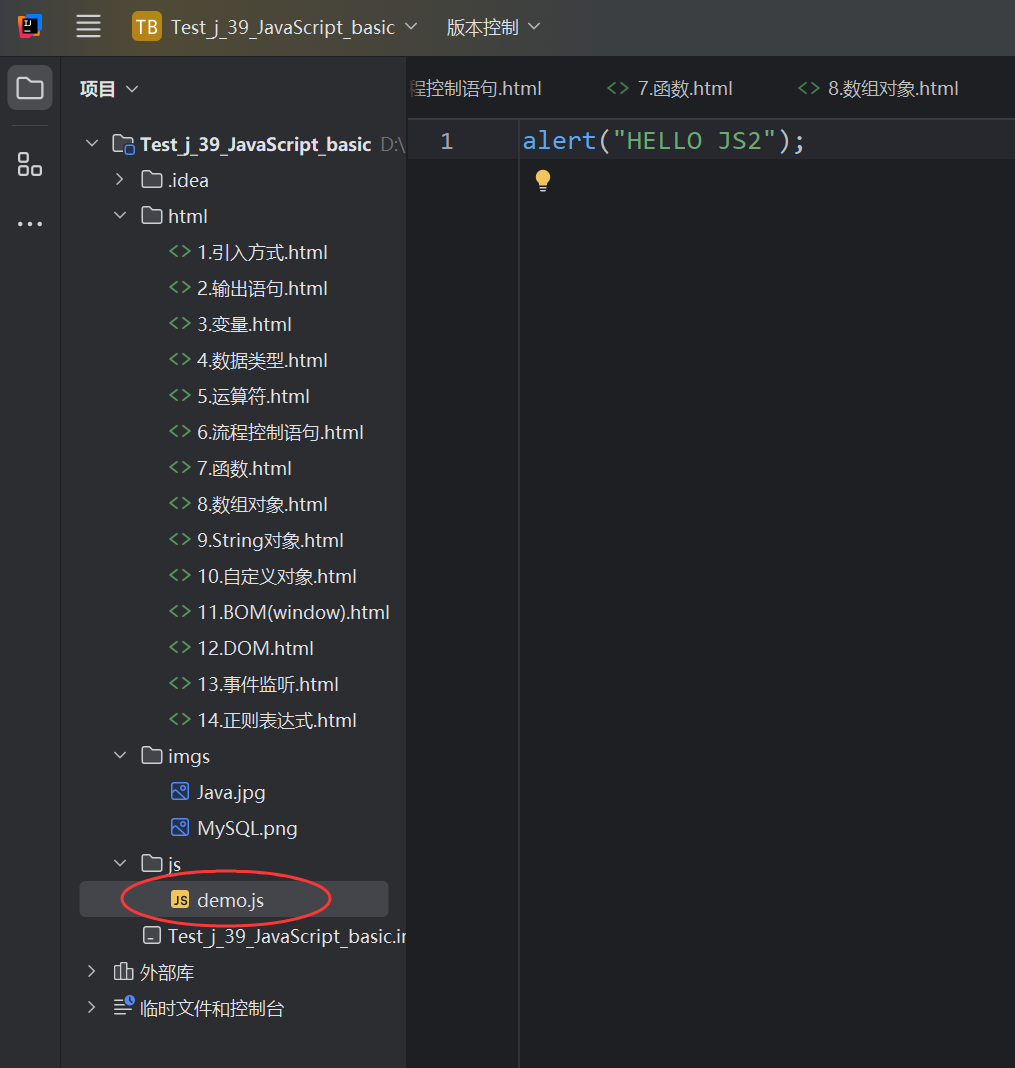Image resolution: width=1015 pixels, height=1068 pixels.
Task: Expand the .idea folder
Action: coord(120,179)
